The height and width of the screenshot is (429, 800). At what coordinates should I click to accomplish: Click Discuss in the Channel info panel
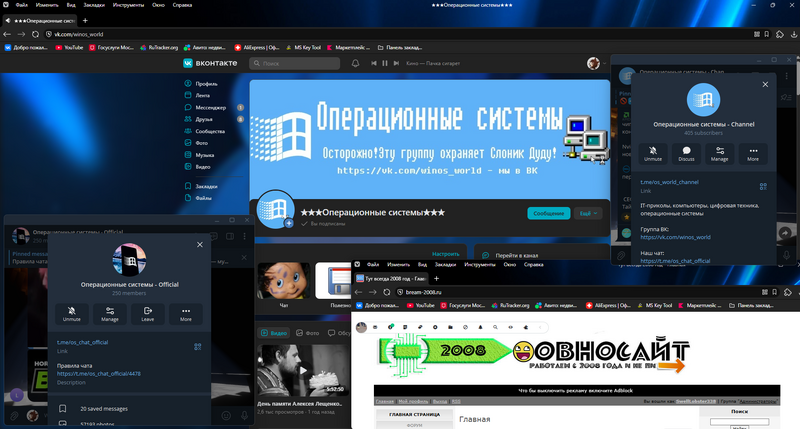[x=686, y=154]
